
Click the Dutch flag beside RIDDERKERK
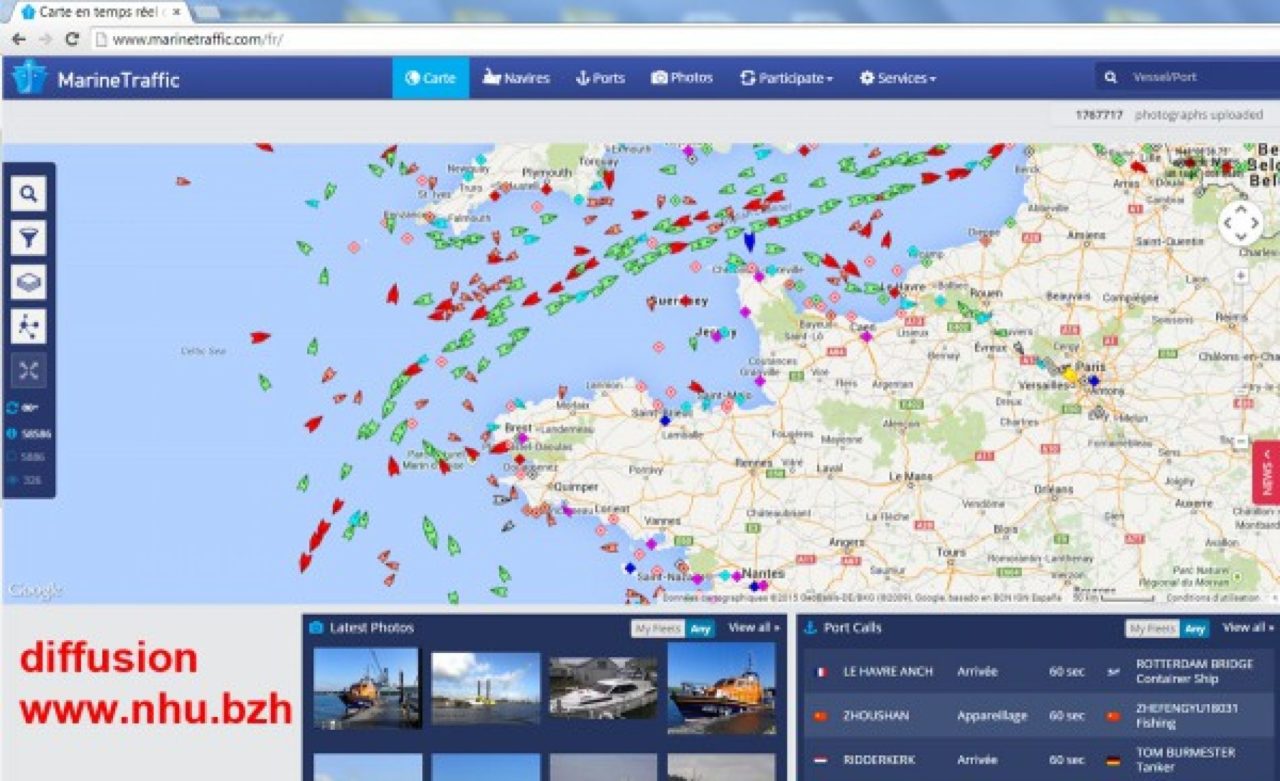822,760
